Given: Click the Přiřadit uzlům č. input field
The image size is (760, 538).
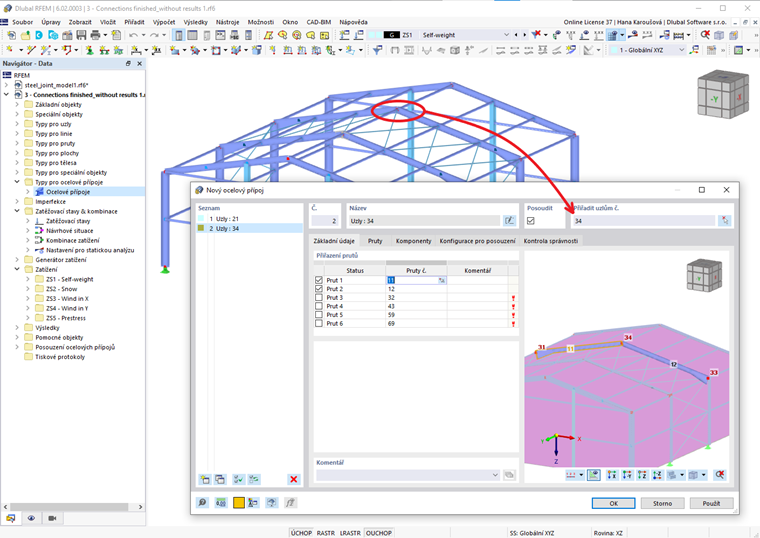Looking at the screenshot, I should pos(643,221).
